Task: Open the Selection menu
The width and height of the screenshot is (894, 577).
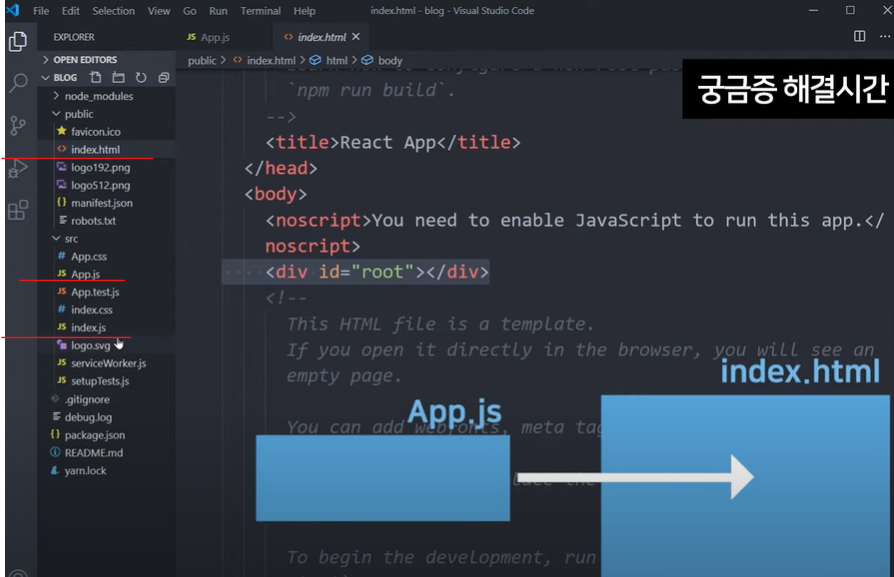Action: [113, 11]
